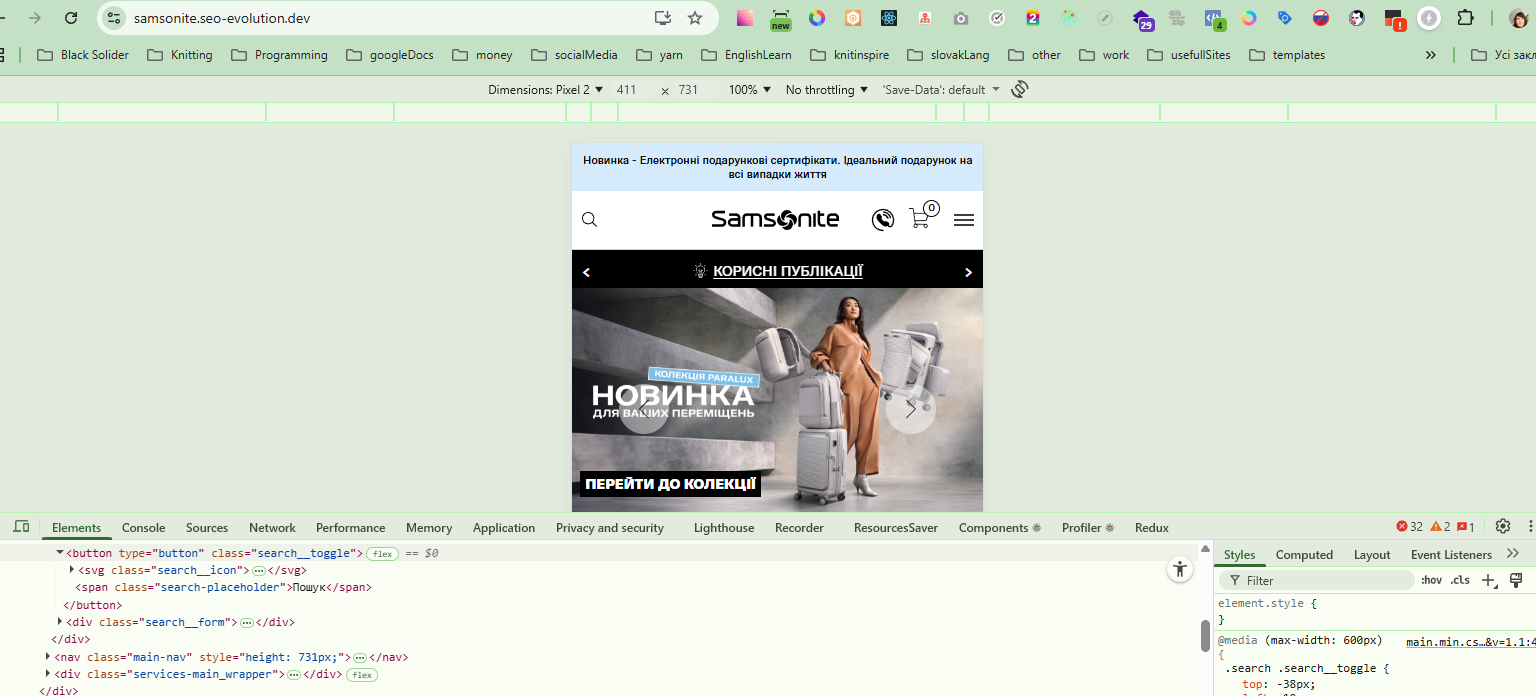Go to next item in black publications bar
The height and width of the screenshot is (696, 1536).
pyautogui.click(x=968, y=272)
